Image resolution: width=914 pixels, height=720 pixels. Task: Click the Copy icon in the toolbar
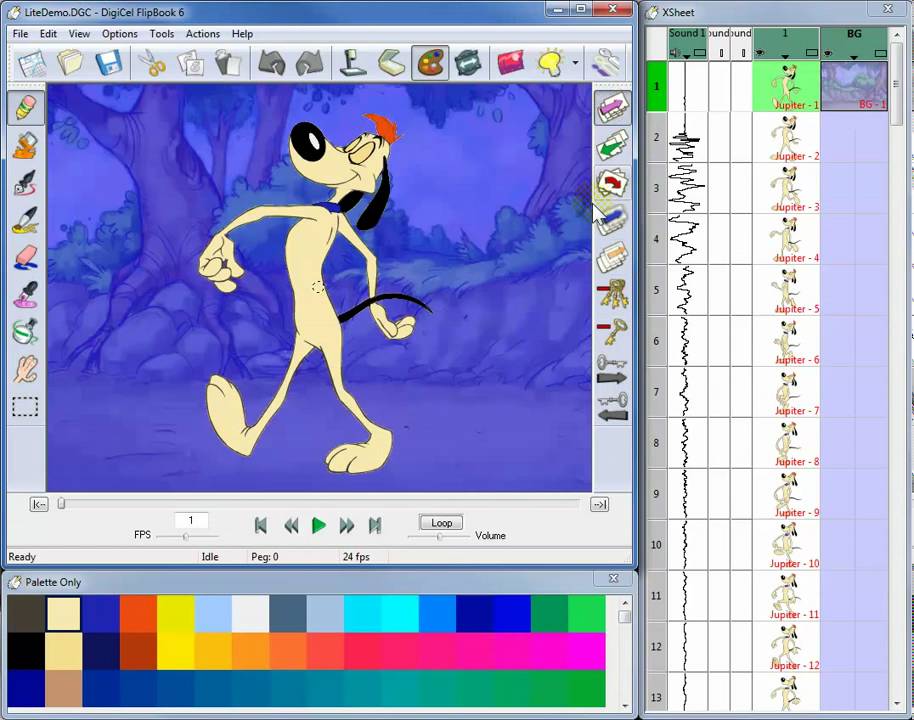pyautogui.click(x=191, y=63)
